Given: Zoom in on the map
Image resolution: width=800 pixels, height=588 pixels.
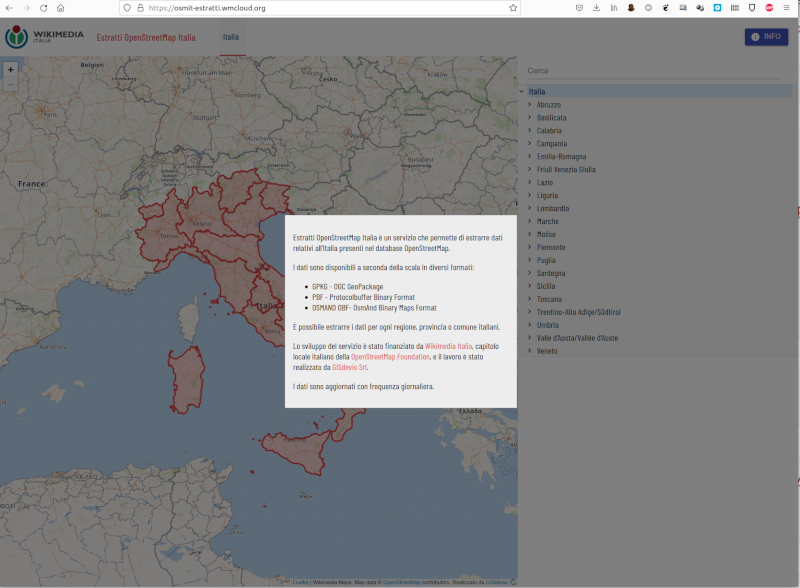Looking at the screenshot, I should pos(11,69).
